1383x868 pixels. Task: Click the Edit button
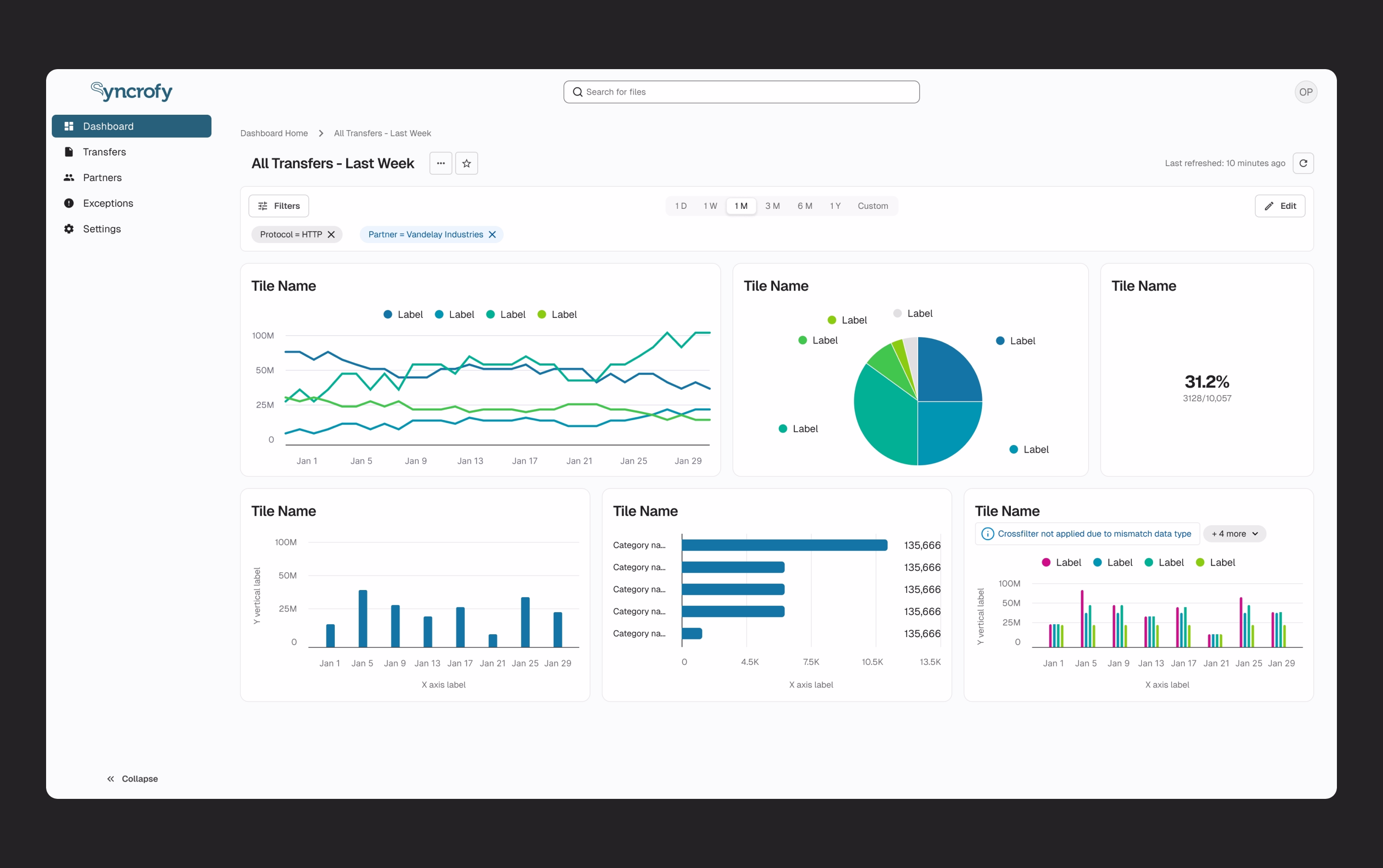(x=1281, y=205)
